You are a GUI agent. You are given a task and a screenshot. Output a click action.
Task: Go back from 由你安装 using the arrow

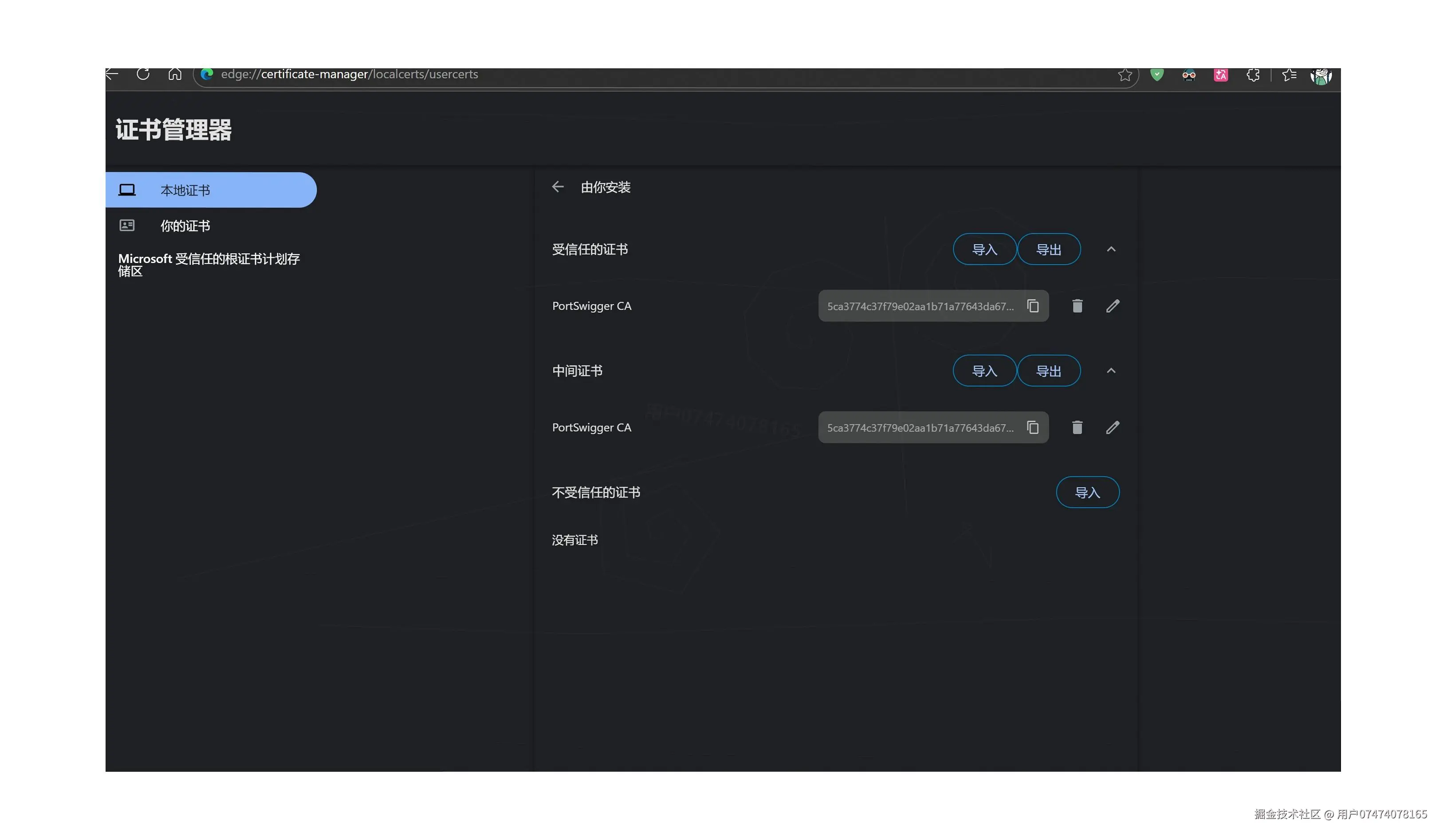[x=558, y=187]
